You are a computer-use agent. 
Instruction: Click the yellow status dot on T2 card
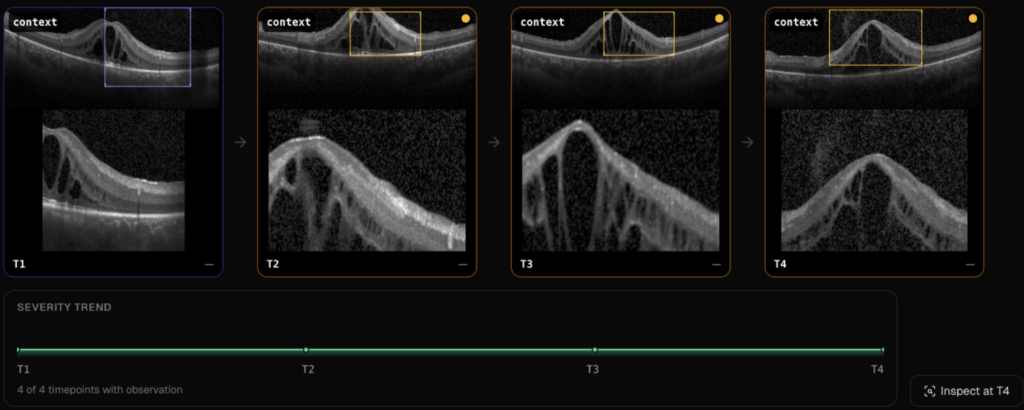point(466,18)
